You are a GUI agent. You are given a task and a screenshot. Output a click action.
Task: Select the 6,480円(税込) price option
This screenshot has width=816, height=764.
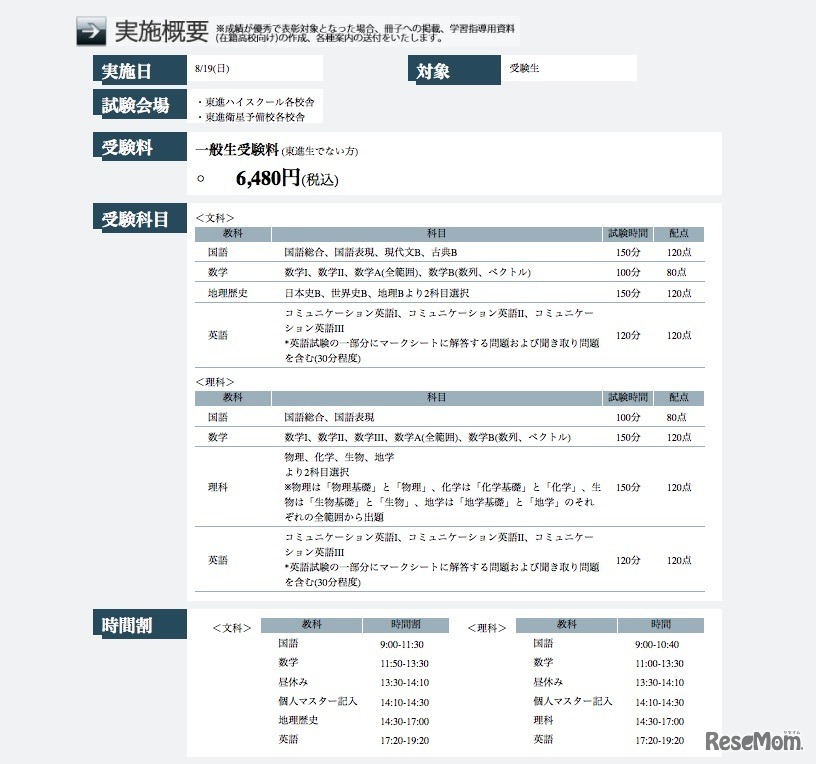click(x=269, y=177)
